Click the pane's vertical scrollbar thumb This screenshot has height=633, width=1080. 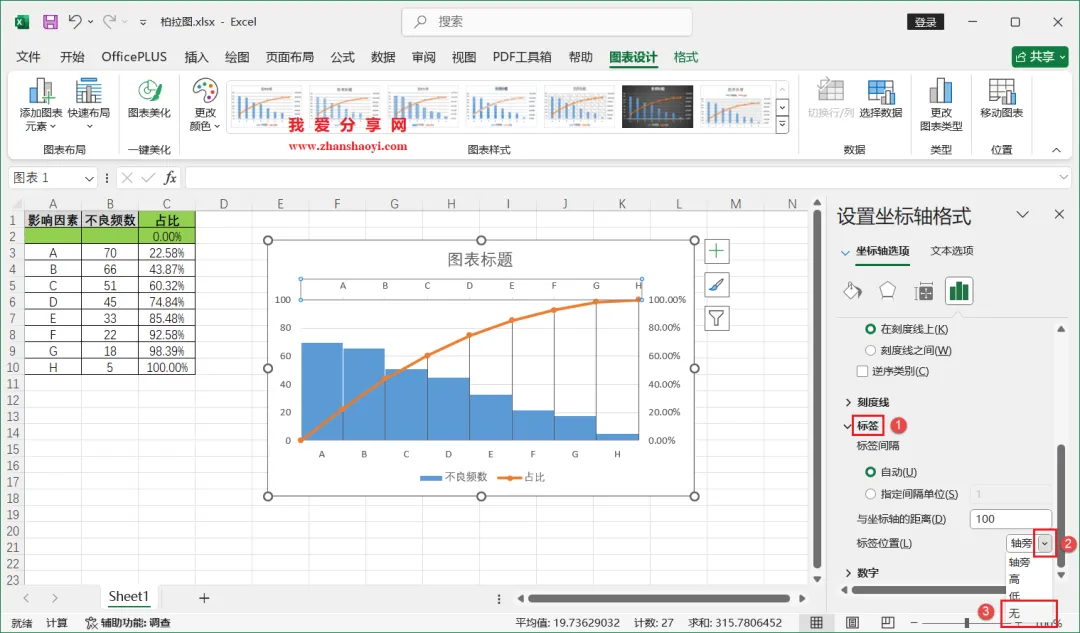[x=1061, y=506]
